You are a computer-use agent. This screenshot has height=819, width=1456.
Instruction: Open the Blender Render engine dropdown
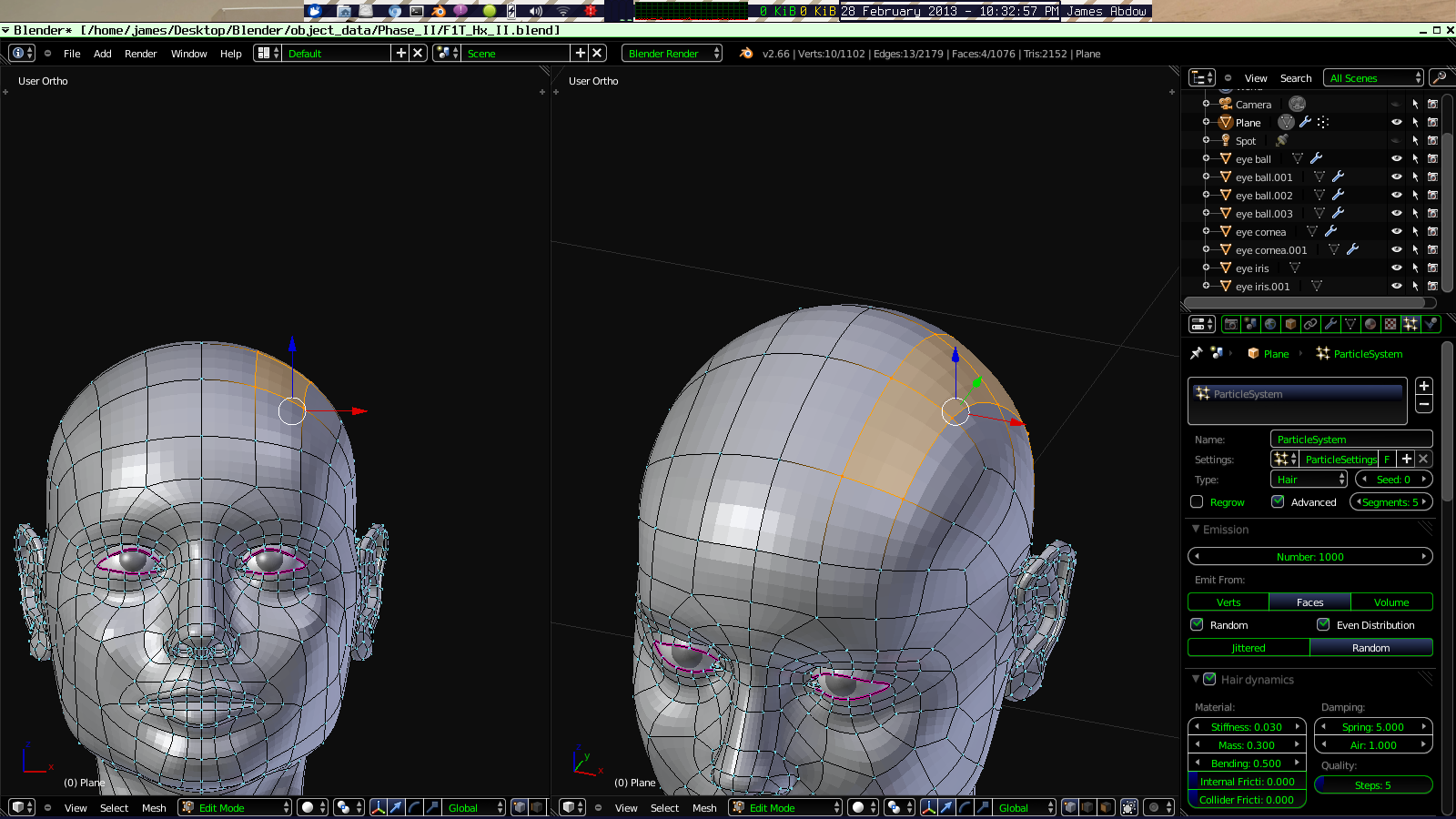coord(672,53)
